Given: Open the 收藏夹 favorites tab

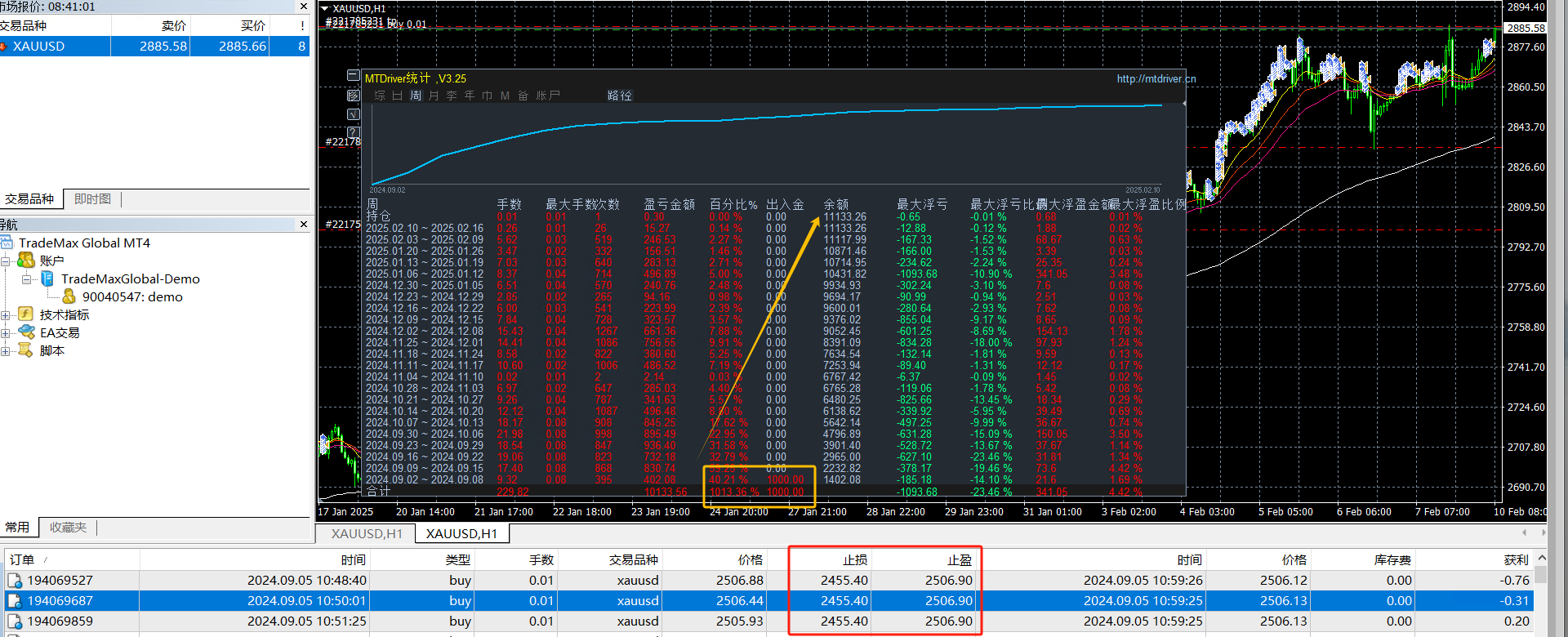Looking at the screenshot, I should (x=68, y=528).
